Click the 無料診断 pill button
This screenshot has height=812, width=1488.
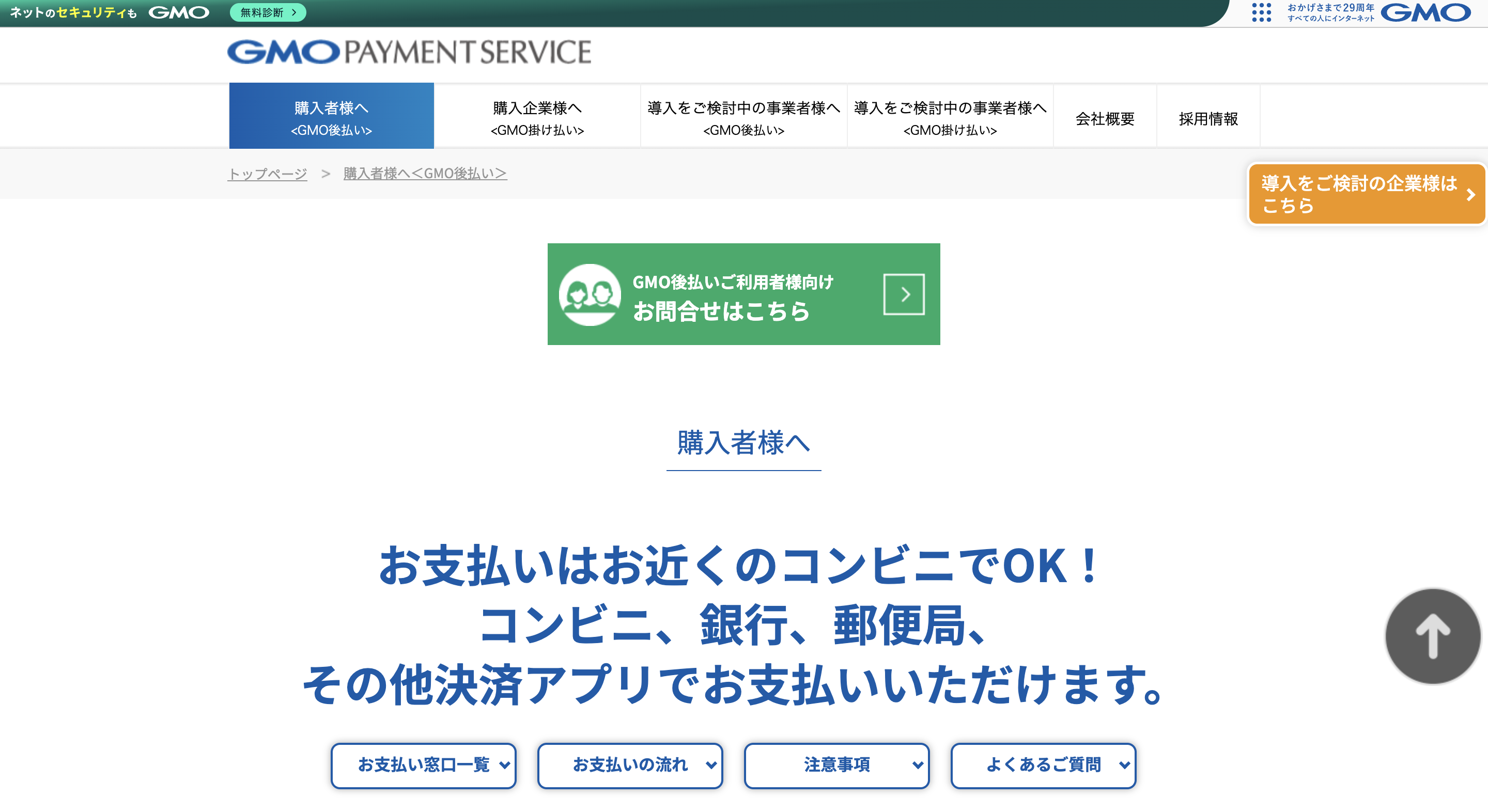click(x=268, y=12)
